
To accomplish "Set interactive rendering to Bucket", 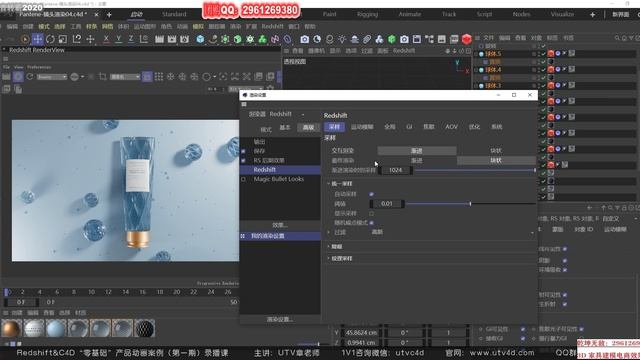I will click(x=496, y=151).
